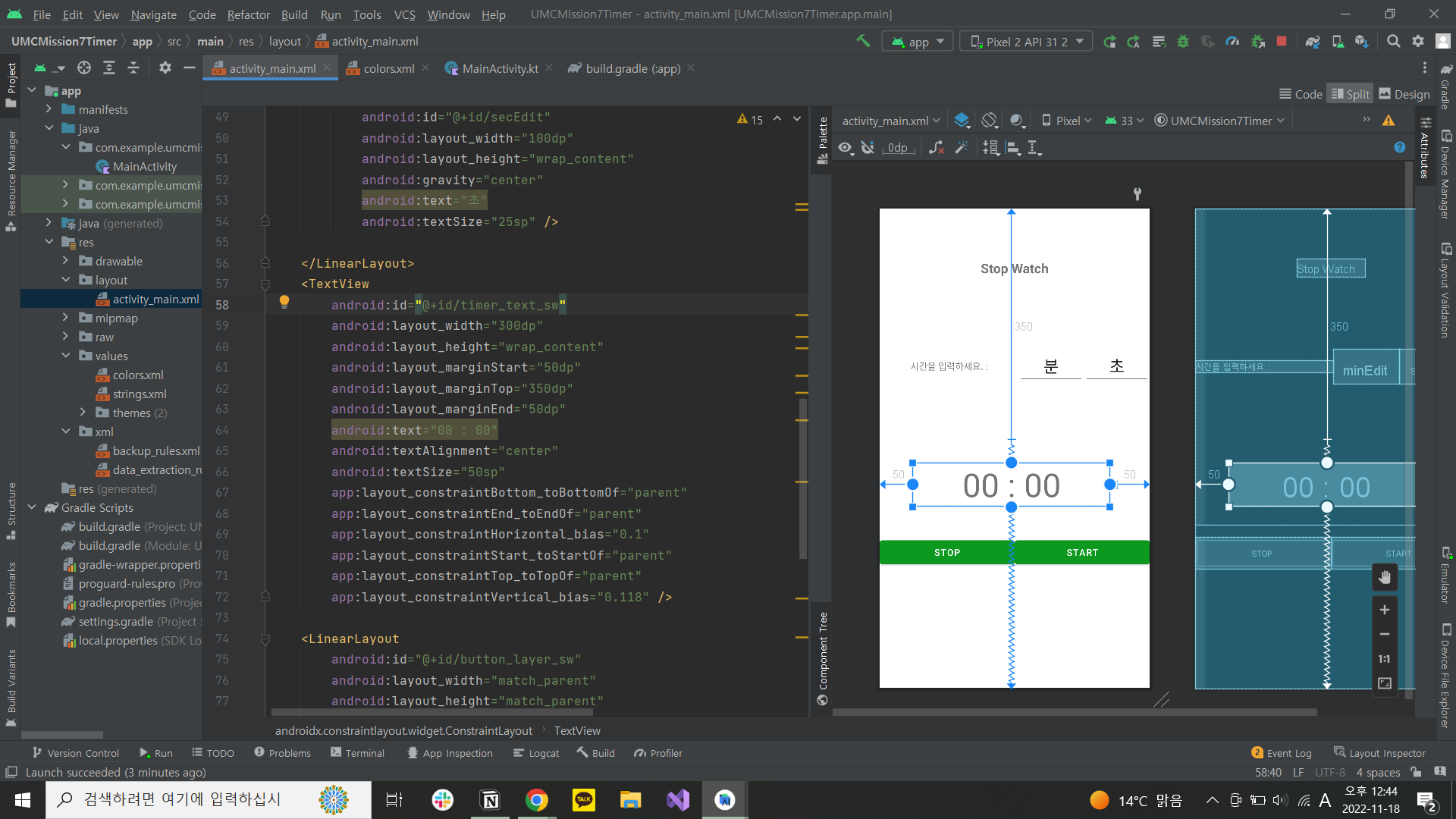The height and width of the screenshot is (819, 1456).
Task: Open the Orientation for Preview dropdown
Action: [x=990, y=121]
